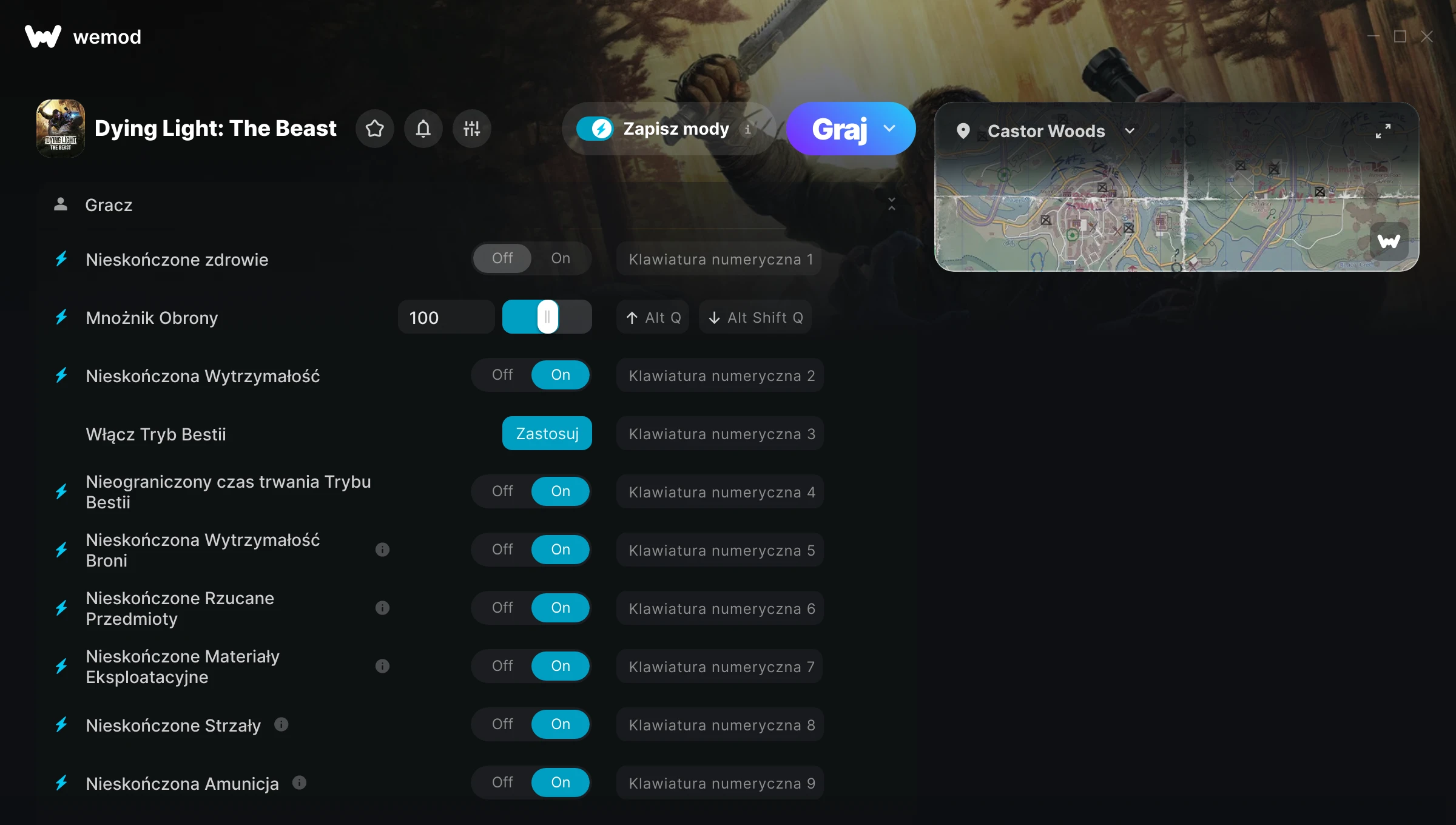The image size is (1456, 825).
Task: Click the Alt Q increase hotkey
Action: [653, 317]
